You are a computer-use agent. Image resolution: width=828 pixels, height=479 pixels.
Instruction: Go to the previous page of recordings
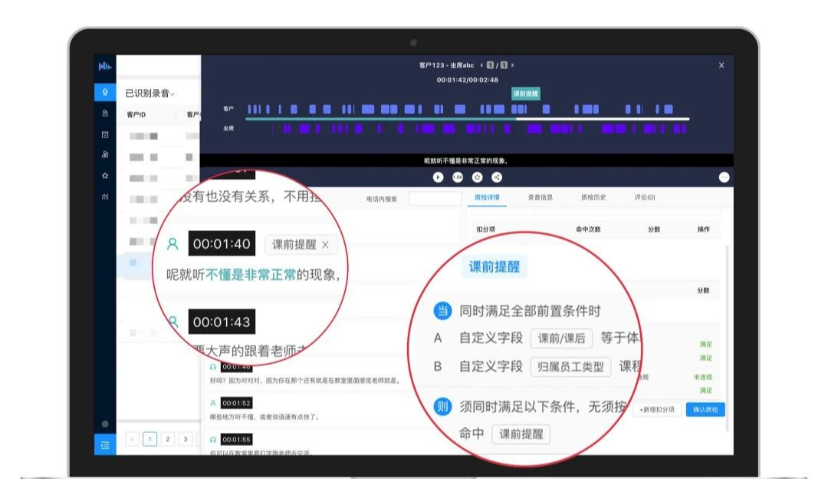point(132,439)
